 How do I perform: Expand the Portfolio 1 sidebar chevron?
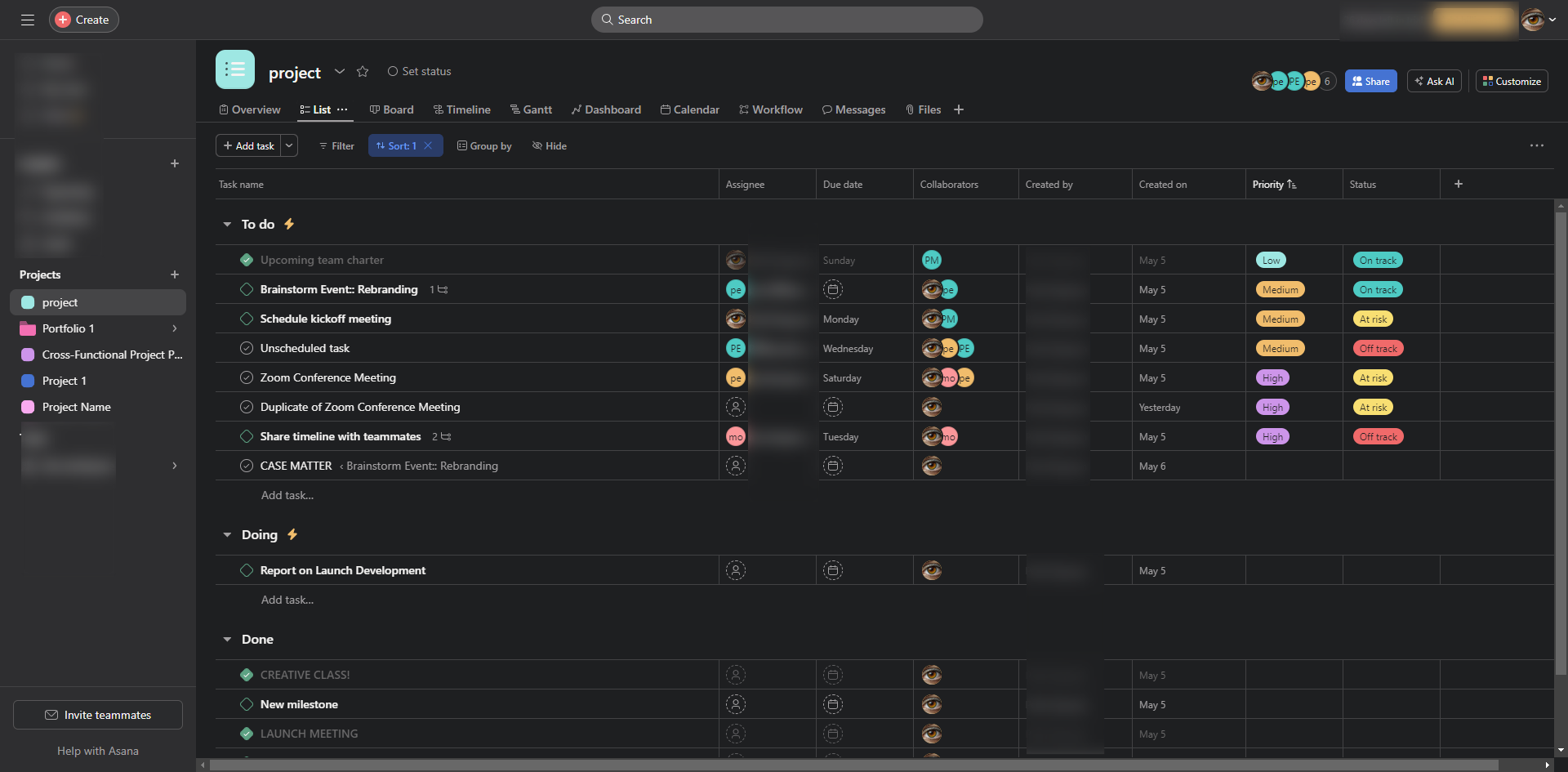(174, 328)
